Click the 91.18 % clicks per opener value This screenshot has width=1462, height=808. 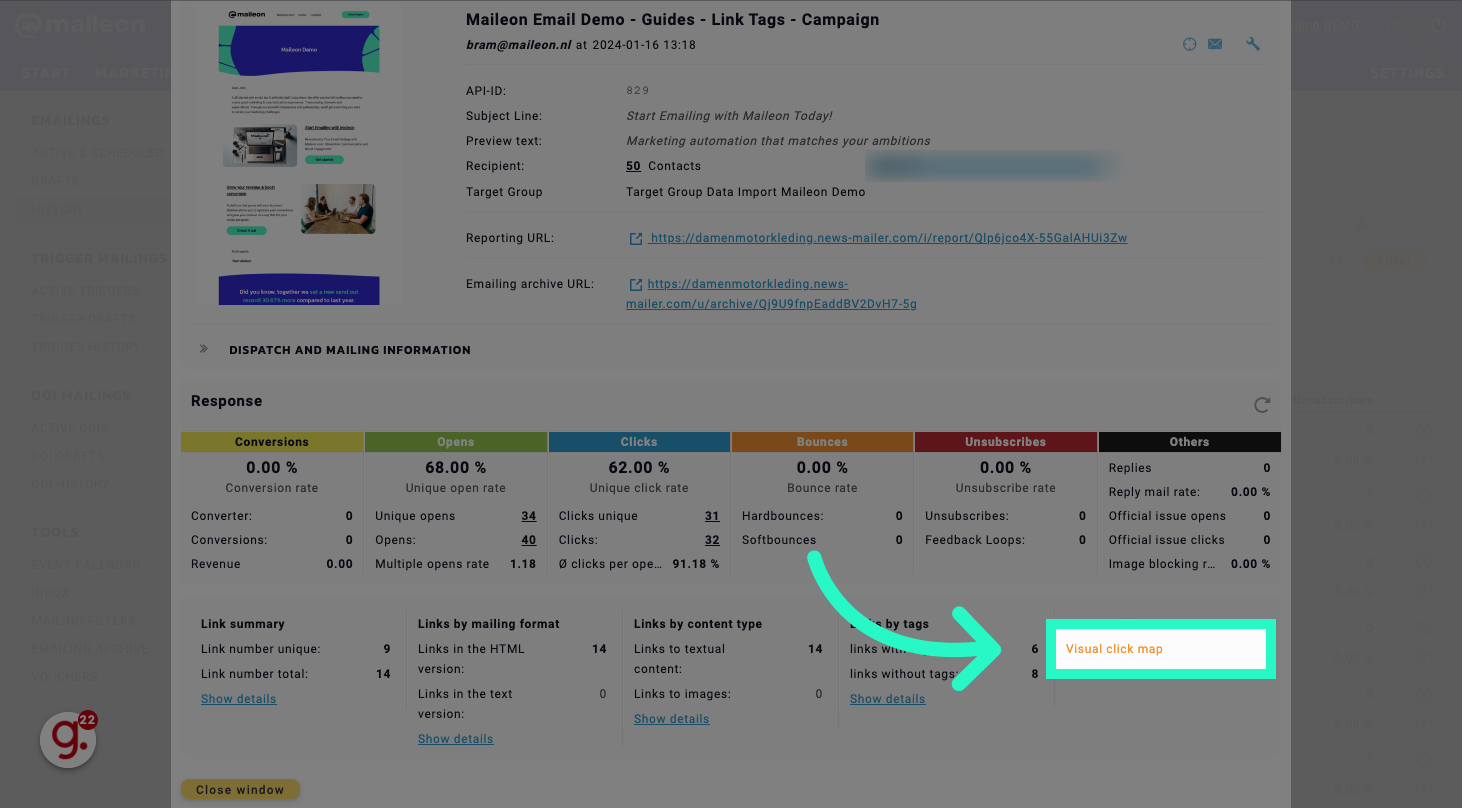pyautogui.click(x=694, y=564)
